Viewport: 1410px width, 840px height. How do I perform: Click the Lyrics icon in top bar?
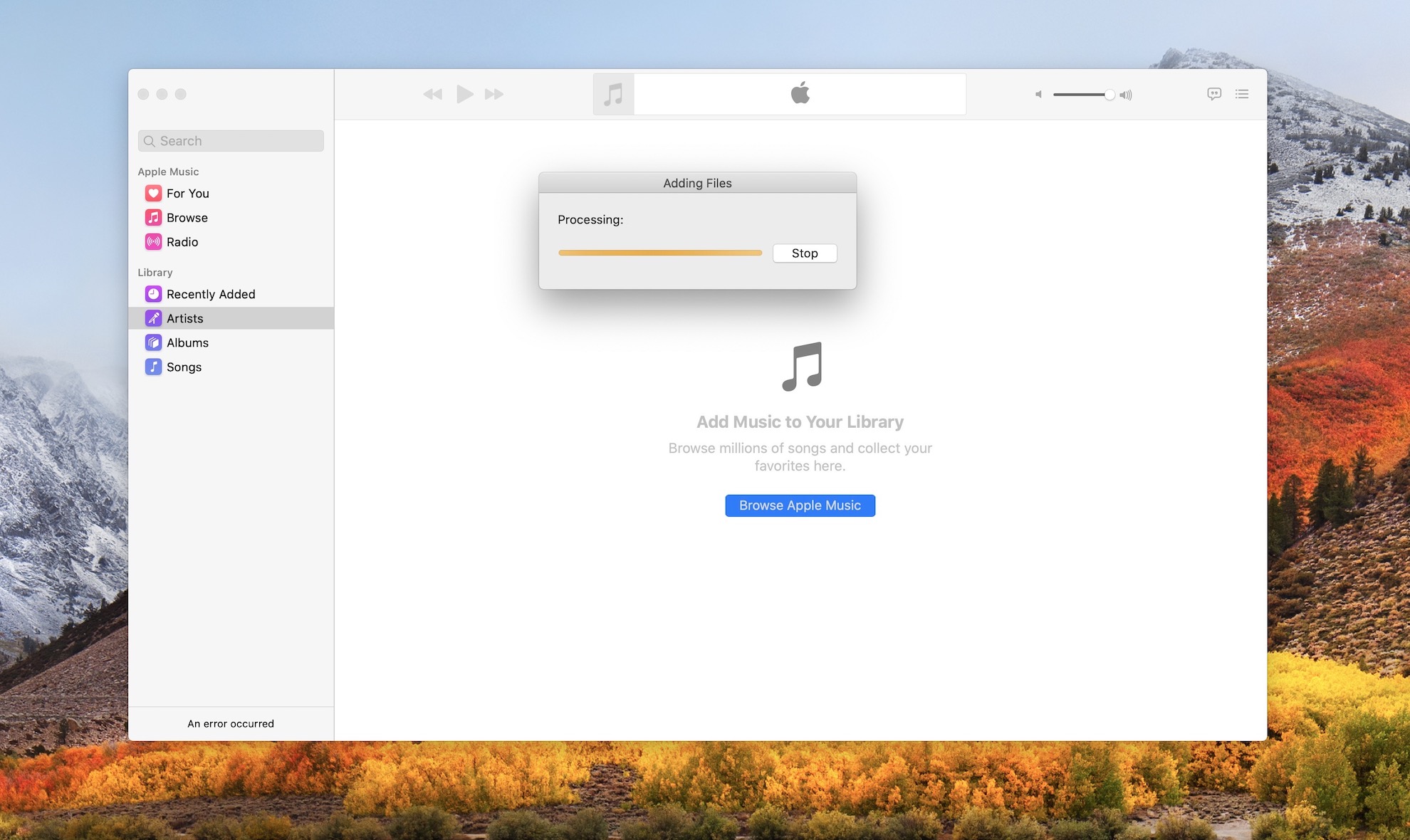pos(1214,94)
